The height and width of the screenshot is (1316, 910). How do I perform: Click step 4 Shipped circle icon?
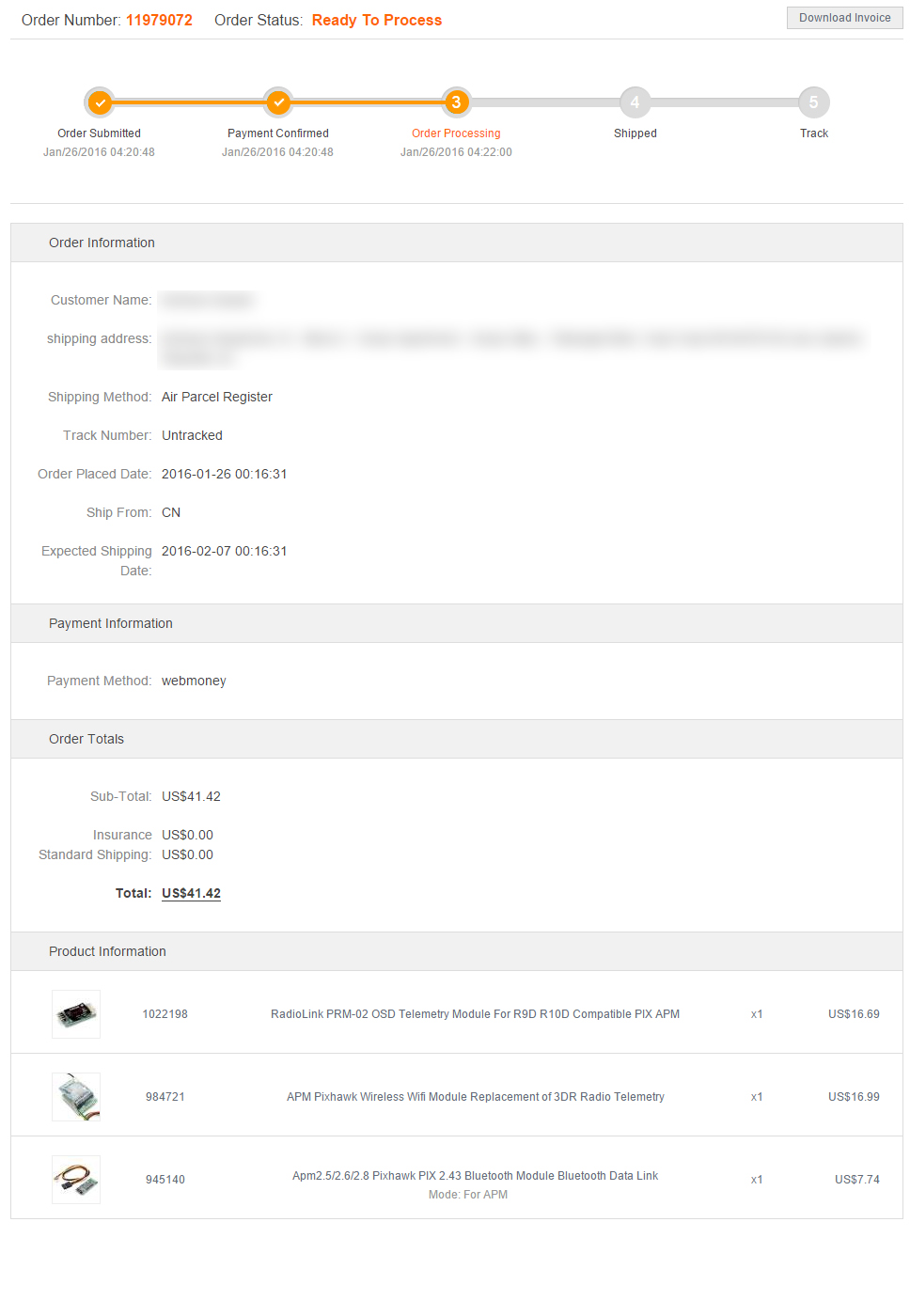pos(635,102)
